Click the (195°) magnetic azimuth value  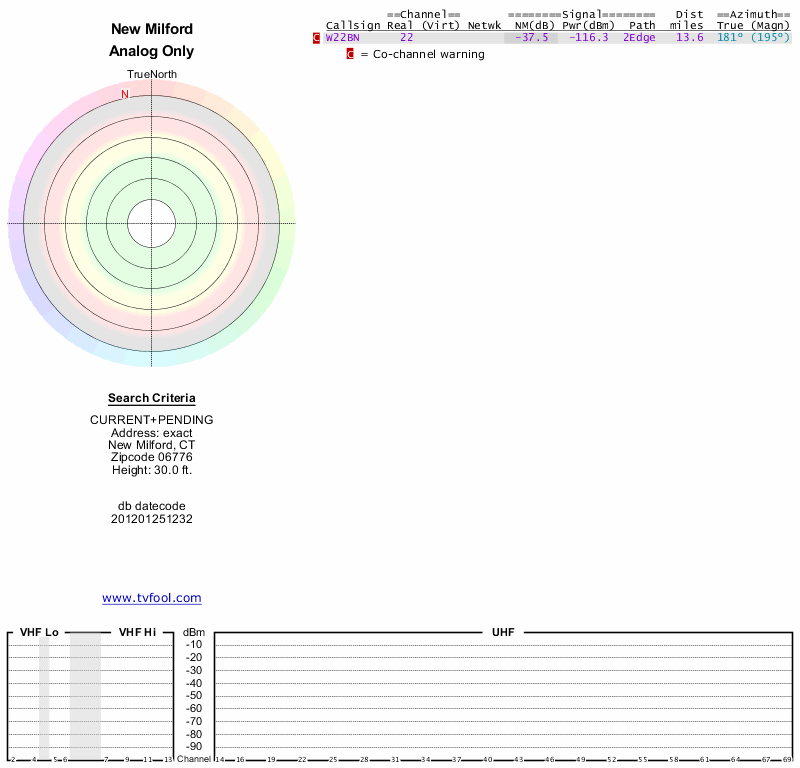click(770, 38)
